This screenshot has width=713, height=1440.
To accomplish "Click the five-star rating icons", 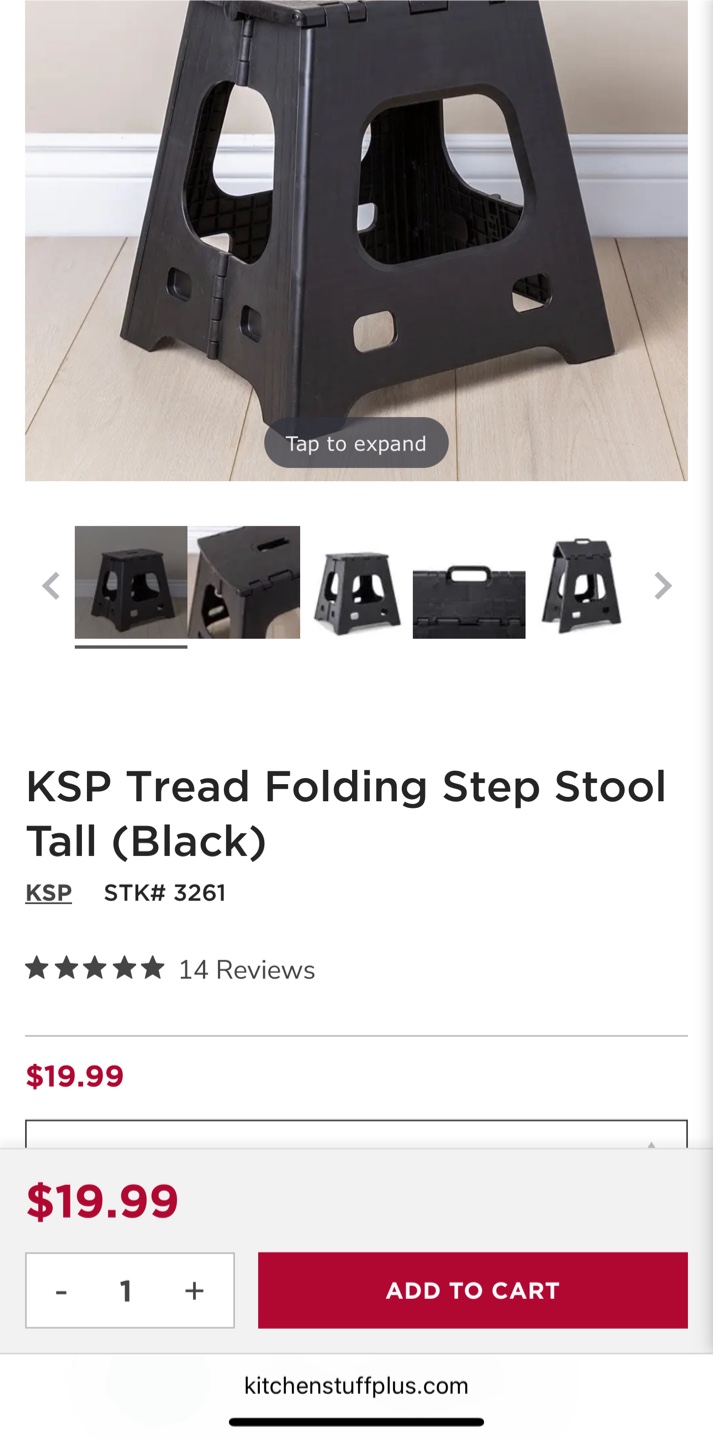I will click(95, 968).
